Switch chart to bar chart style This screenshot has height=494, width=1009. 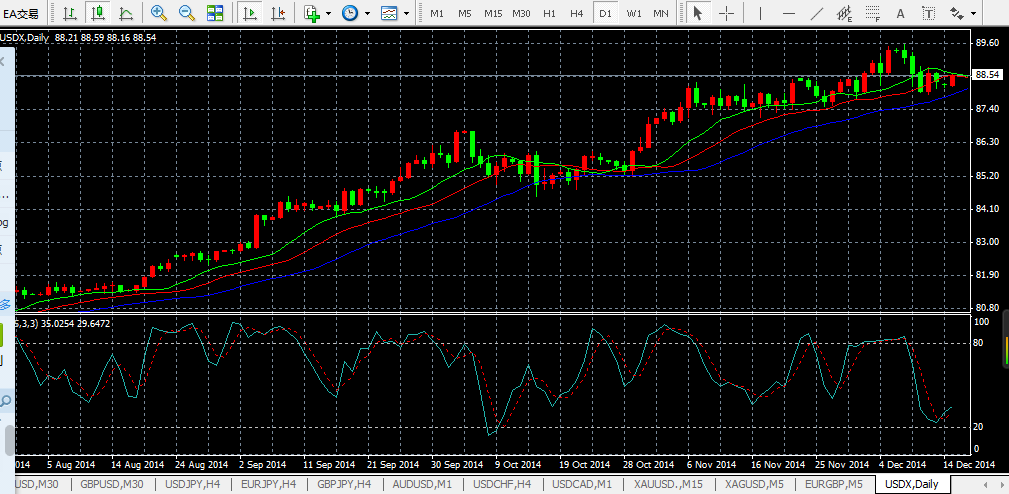[69, 13]
